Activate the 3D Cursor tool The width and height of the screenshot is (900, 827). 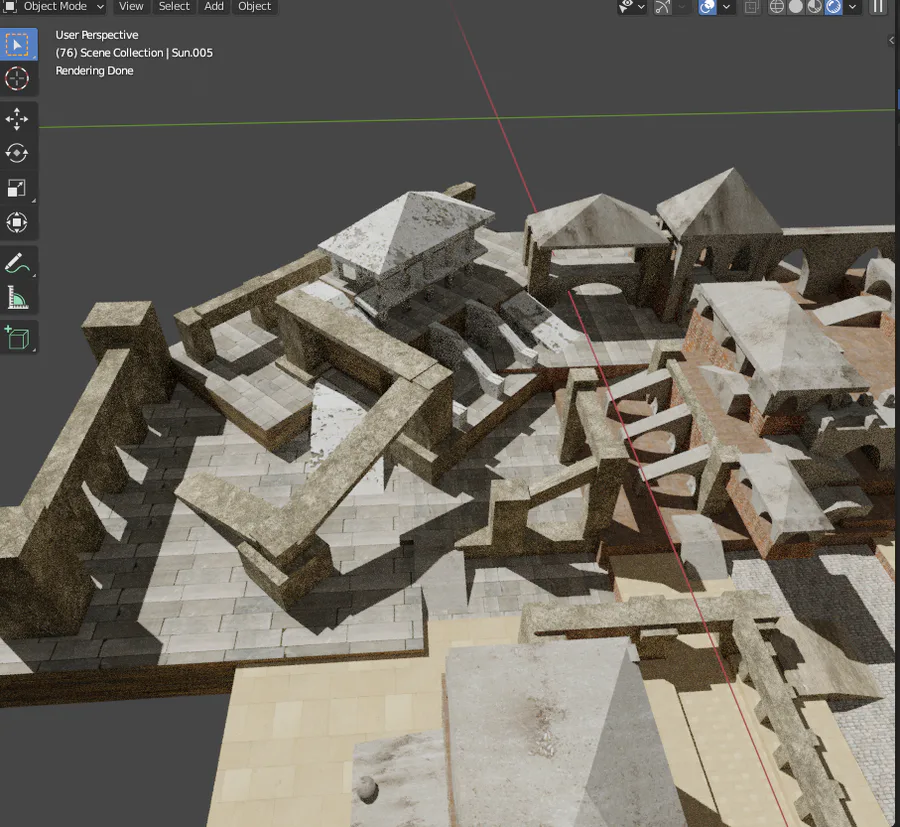(17, 79)
